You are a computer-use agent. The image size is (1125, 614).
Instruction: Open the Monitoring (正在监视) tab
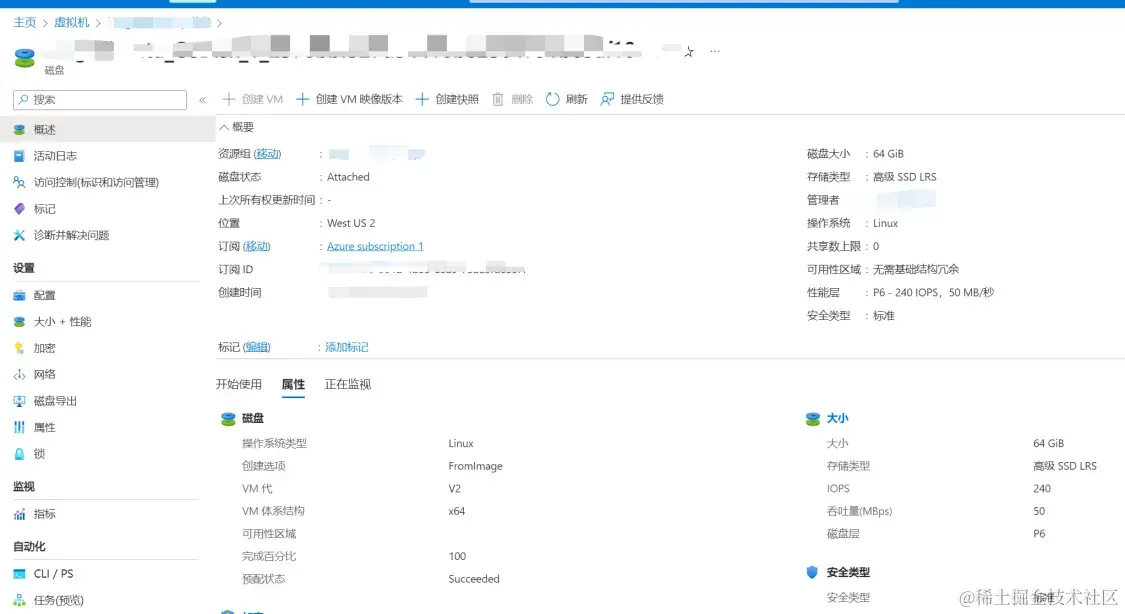tap(348, 384)
